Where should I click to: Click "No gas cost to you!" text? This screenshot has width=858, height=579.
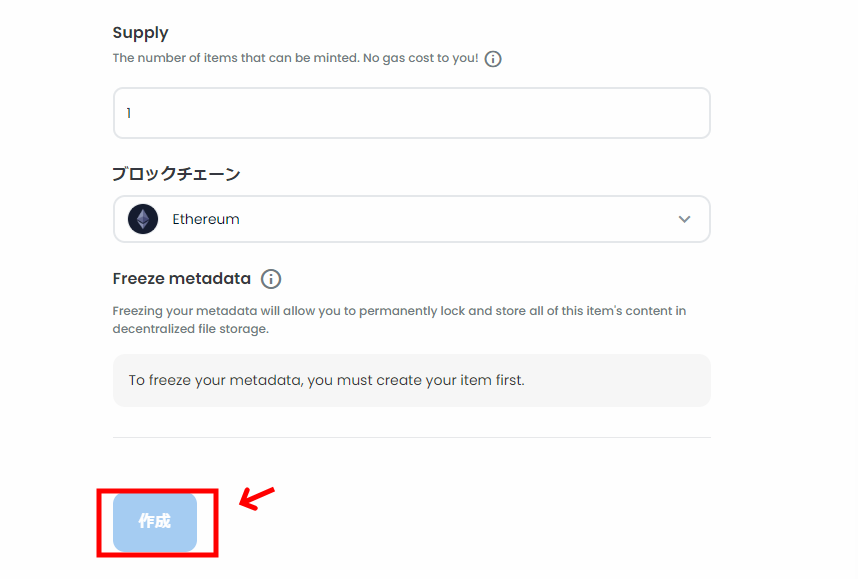tap(421, 58)
